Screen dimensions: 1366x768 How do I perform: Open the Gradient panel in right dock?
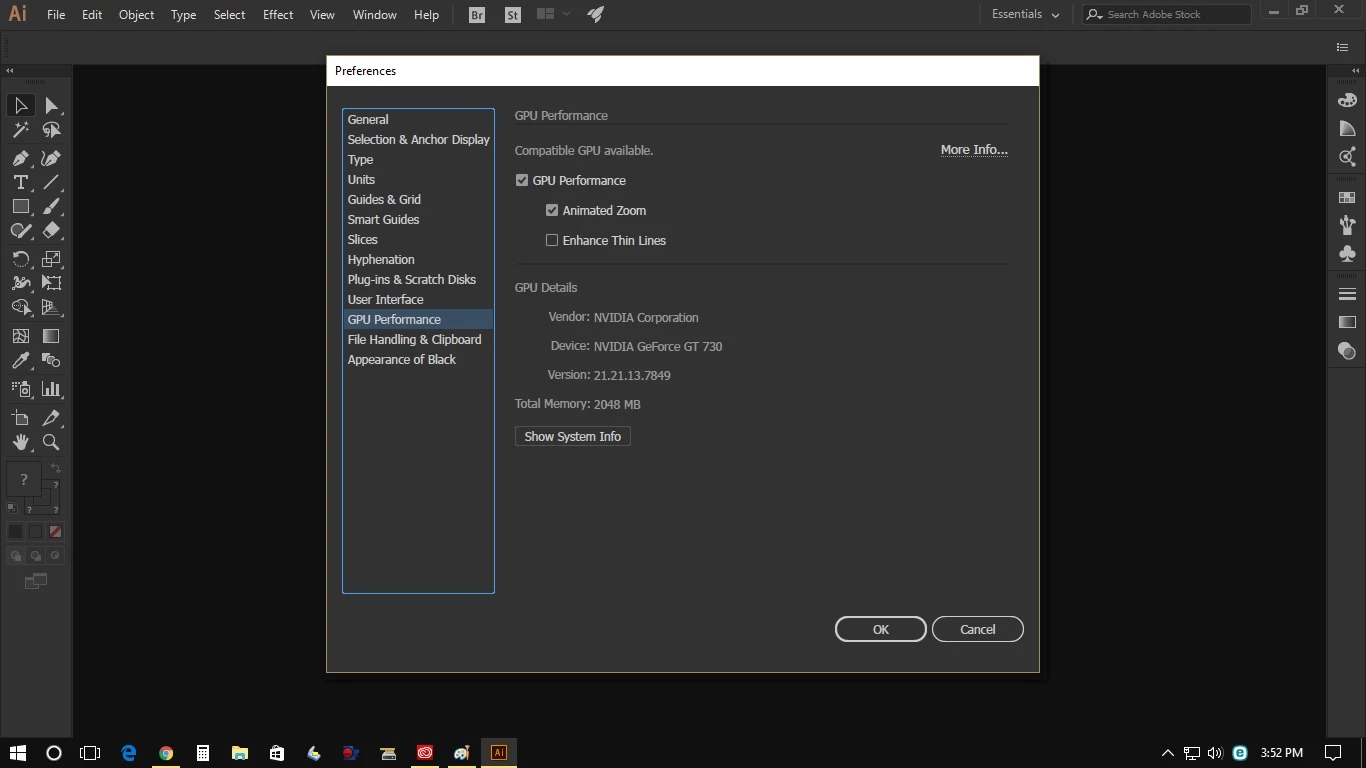pos(1347,322)
